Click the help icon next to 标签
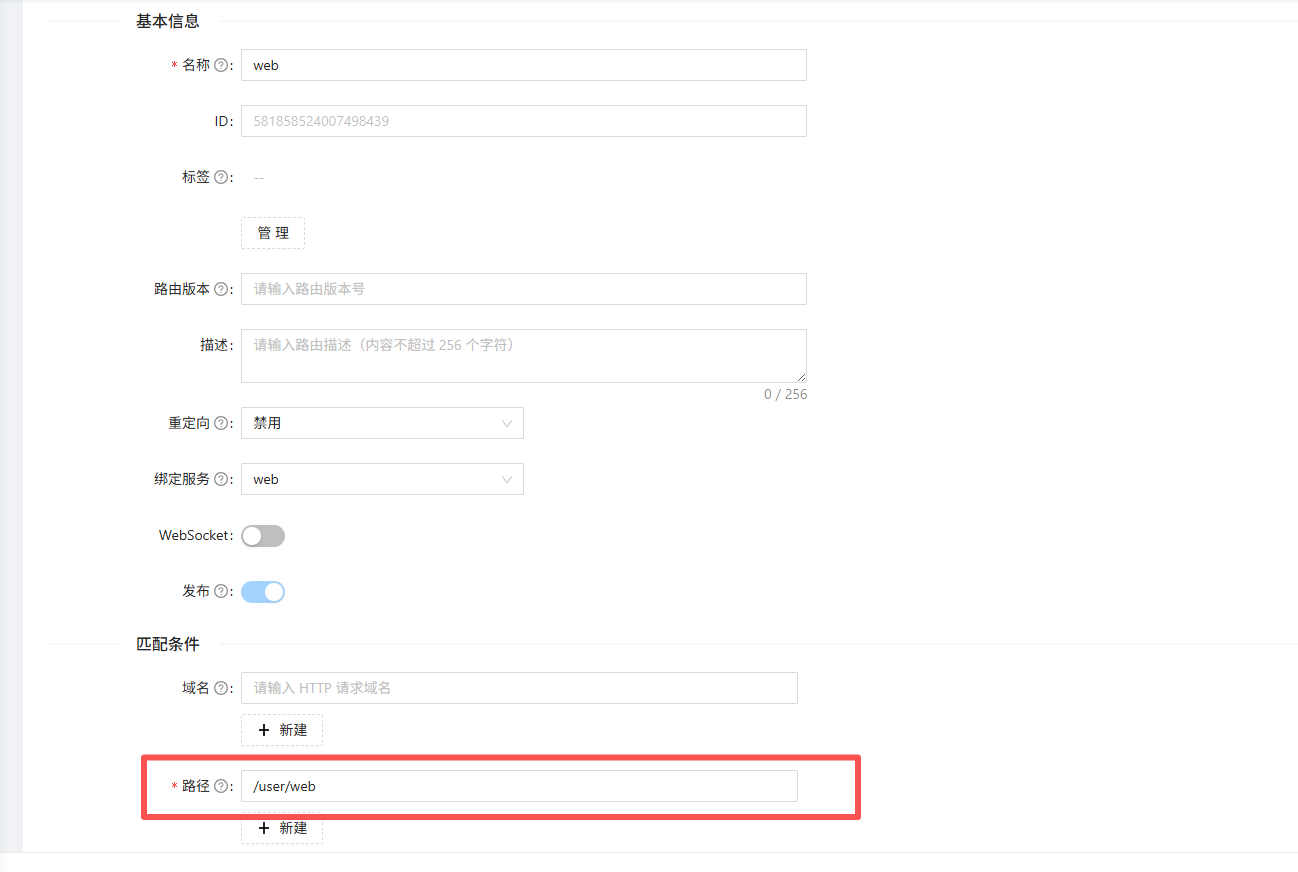 (x=221, y=177)
